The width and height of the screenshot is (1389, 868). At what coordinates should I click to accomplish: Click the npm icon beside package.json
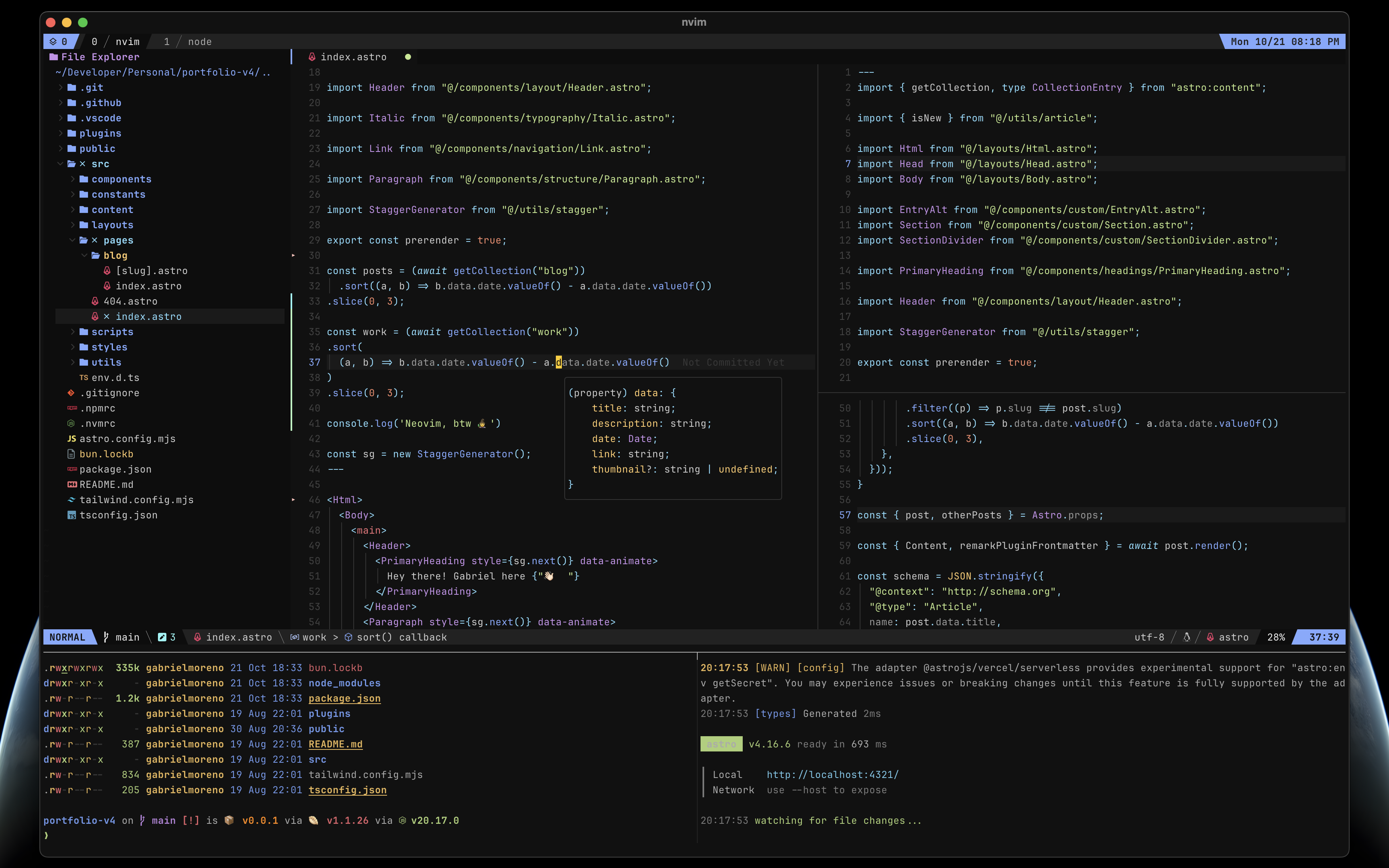[x=72, y=469]
